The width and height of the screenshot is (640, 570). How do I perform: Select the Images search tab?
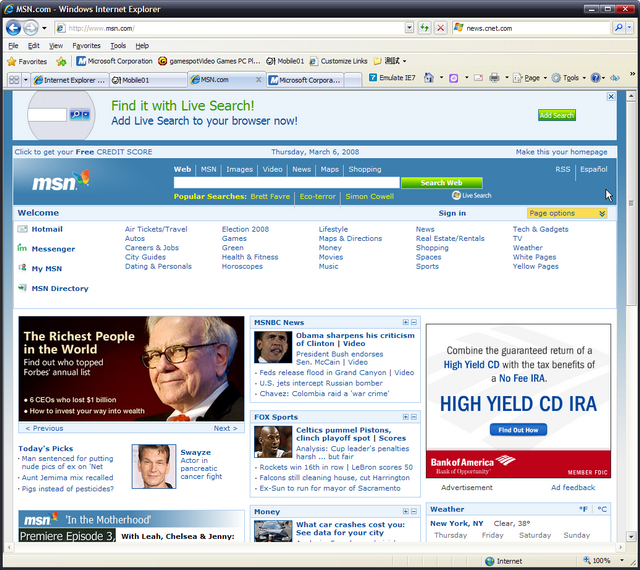(239, 169)
